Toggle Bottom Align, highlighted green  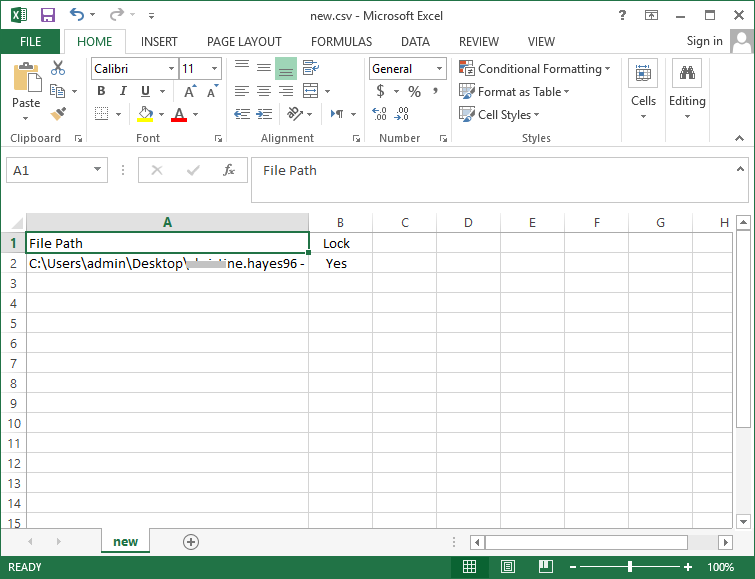tap(286, 68)
